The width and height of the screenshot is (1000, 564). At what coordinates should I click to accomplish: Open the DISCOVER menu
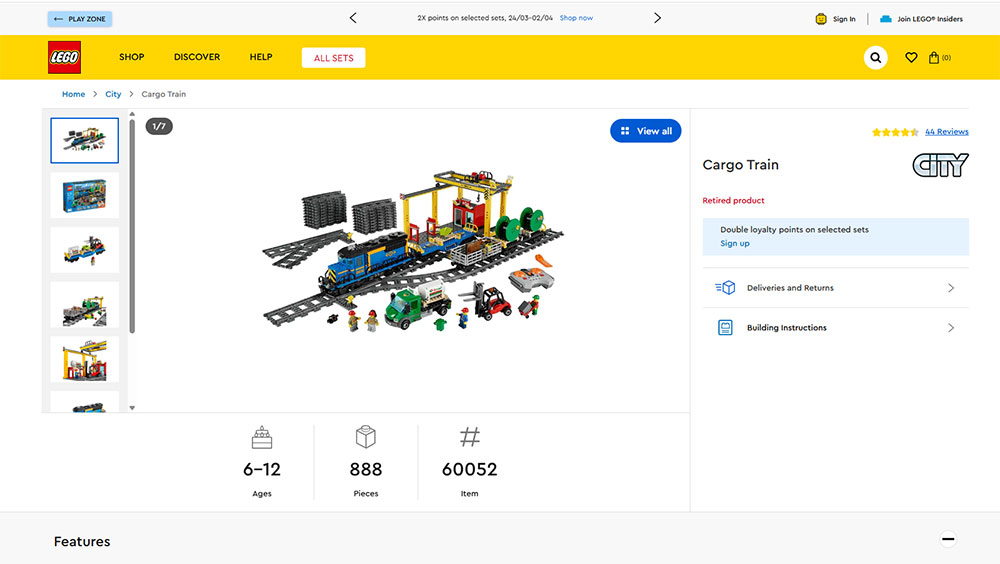[197, 57]
